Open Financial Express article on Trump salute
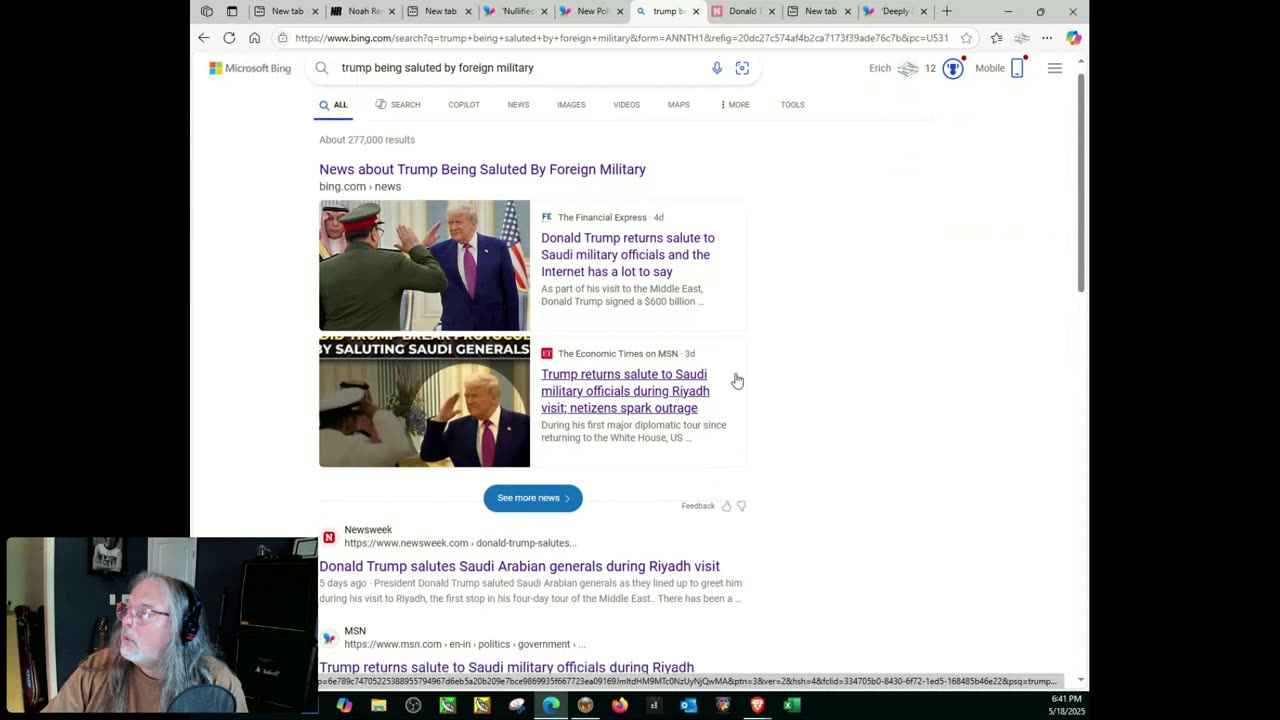 [628, 255]
